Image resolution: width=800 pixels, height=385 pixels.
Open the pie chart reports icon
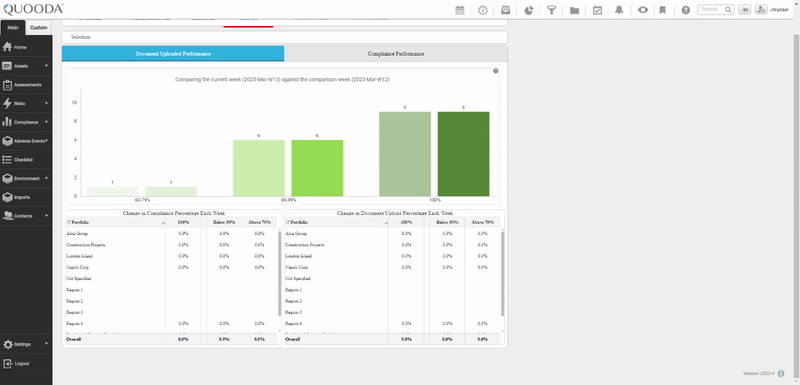529,10
